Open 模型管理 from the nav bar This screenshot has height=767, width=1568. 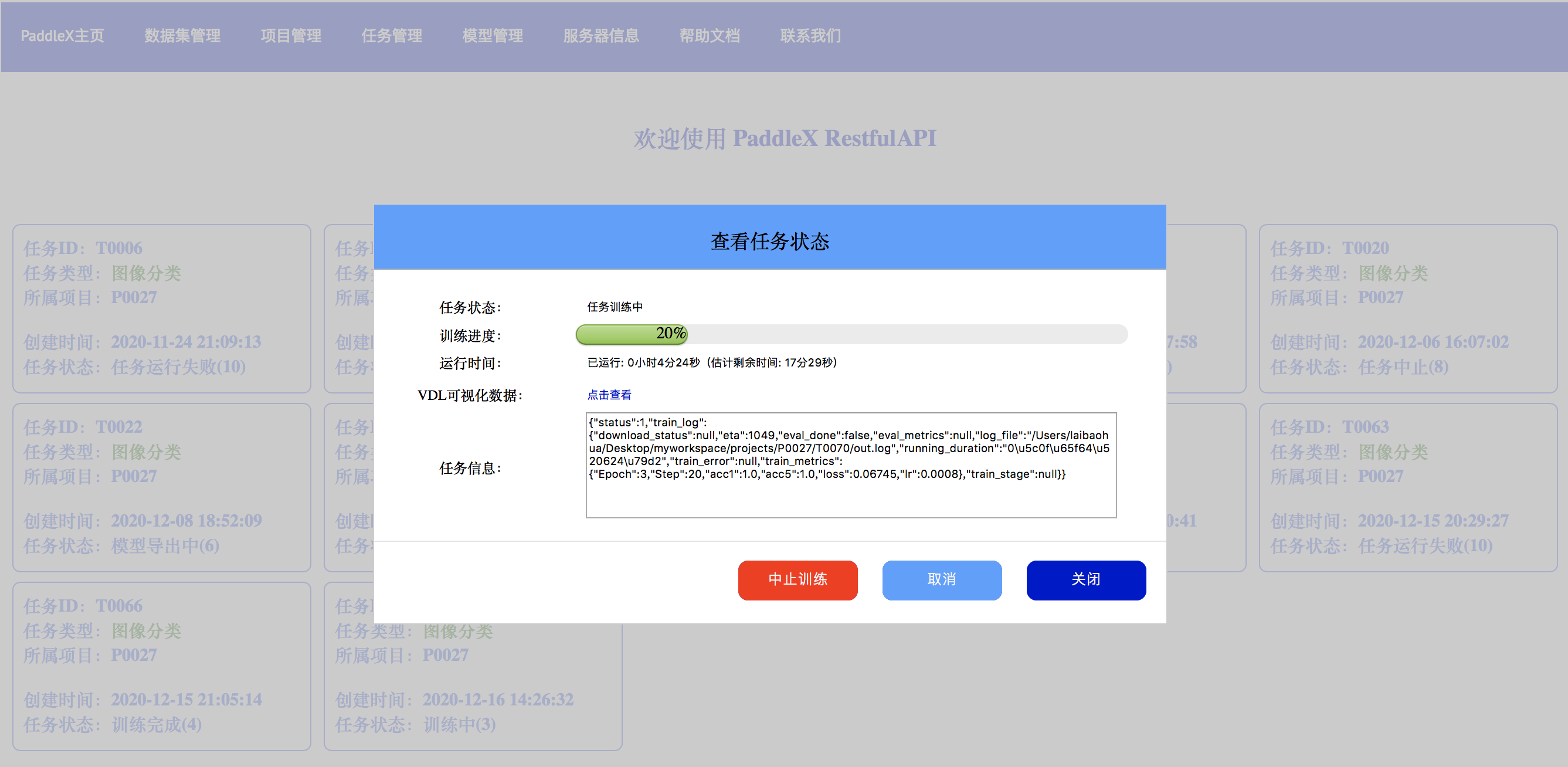(493, 36)
